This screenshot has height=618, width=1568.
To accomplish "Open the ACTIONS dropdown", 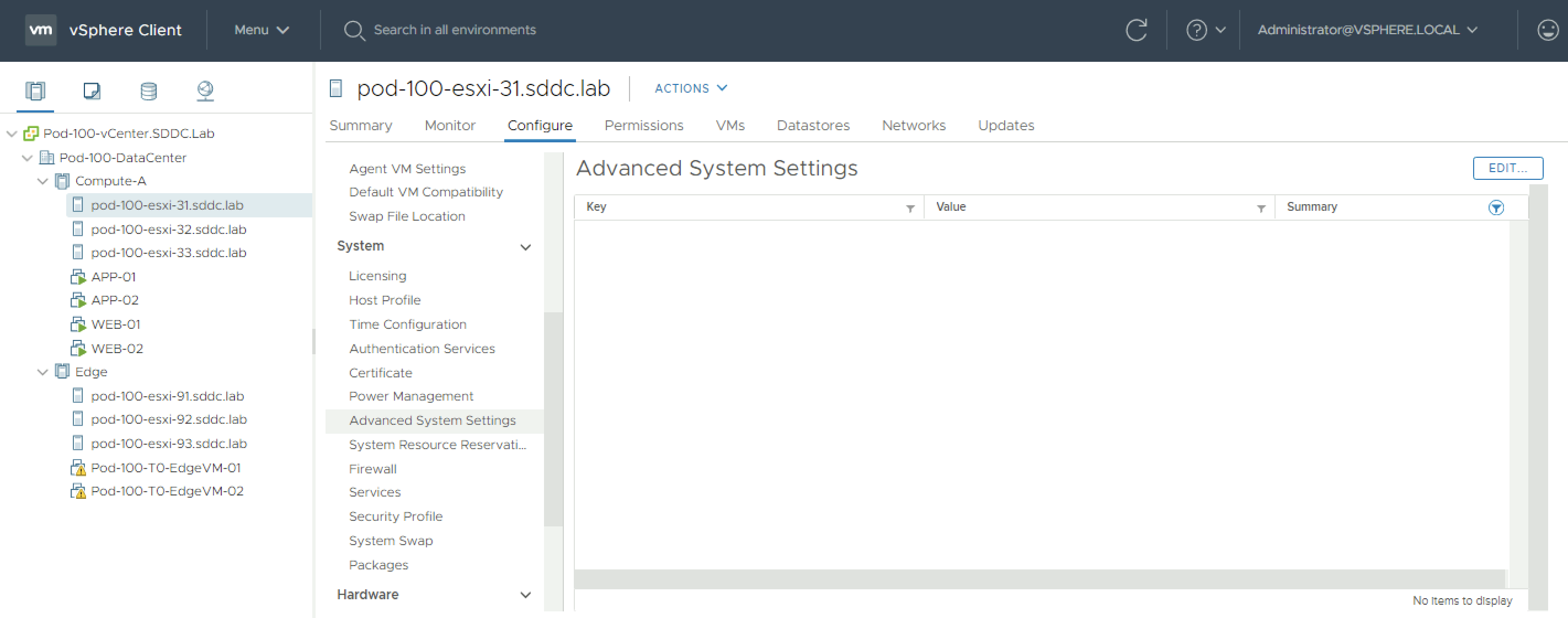I will point(691,88).
